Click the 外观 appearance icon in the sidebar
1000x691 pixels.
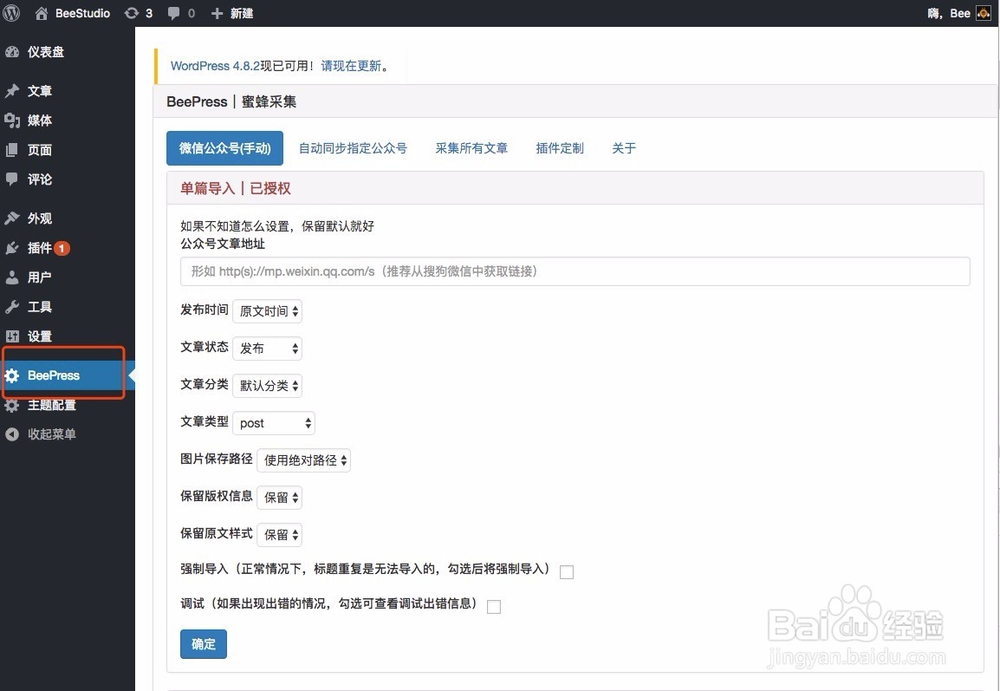tap(13, 217)
